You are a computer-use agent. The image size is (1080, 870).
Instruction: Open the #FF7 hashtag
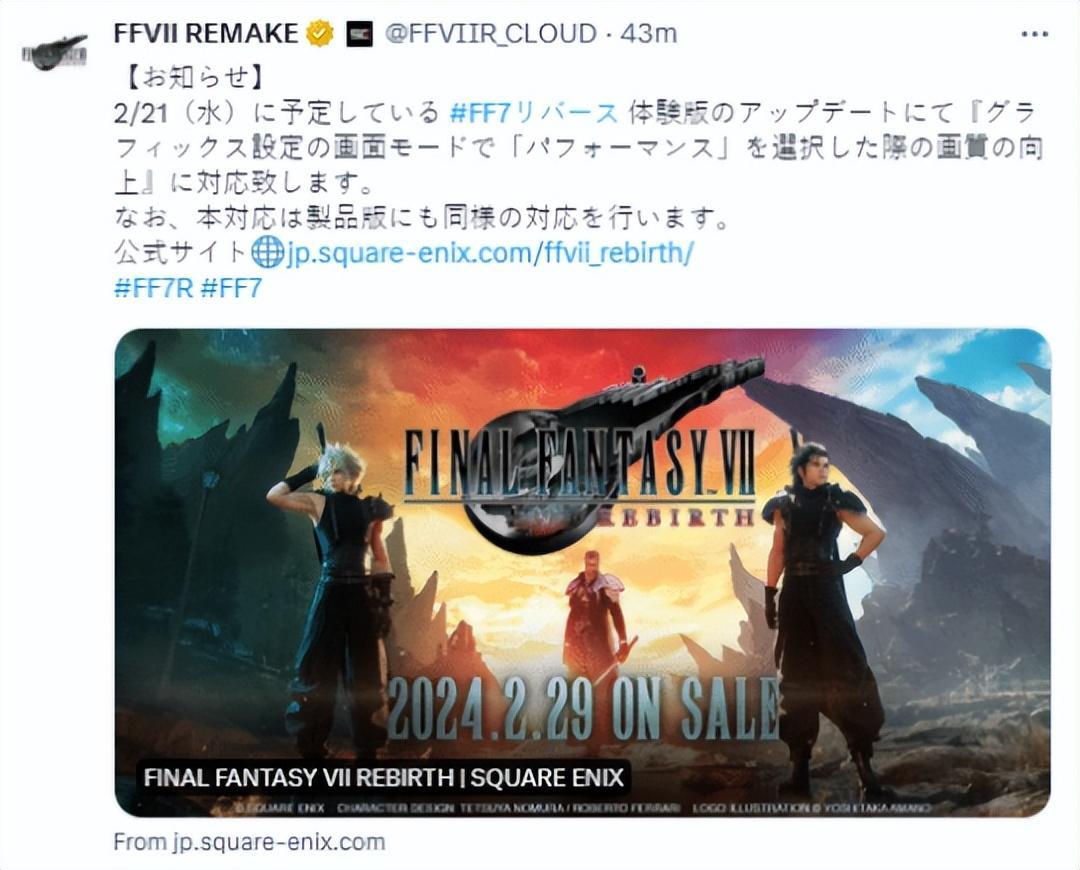click(x=231, y=287)
